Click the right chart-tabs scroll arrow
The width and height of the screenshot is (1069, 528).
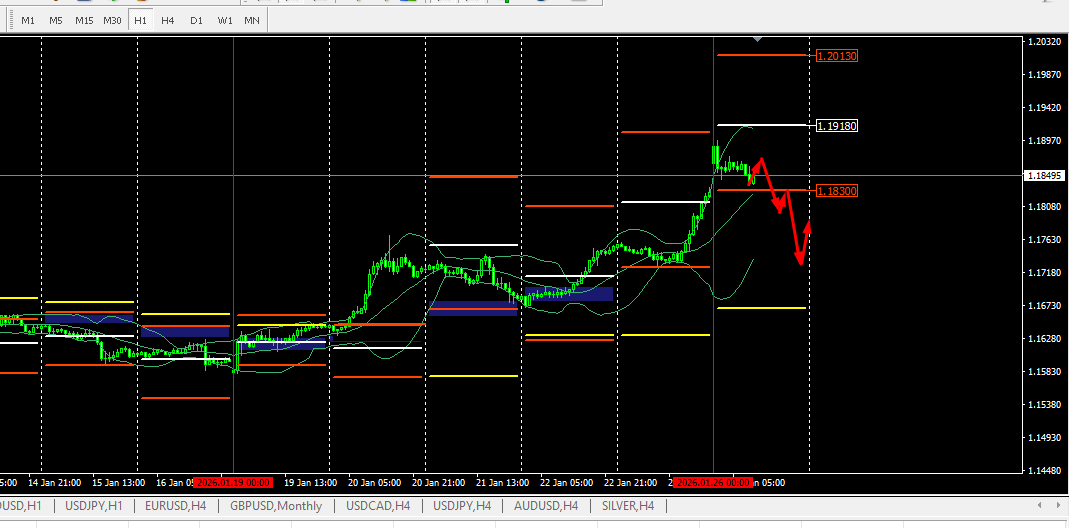(1057, 505)
